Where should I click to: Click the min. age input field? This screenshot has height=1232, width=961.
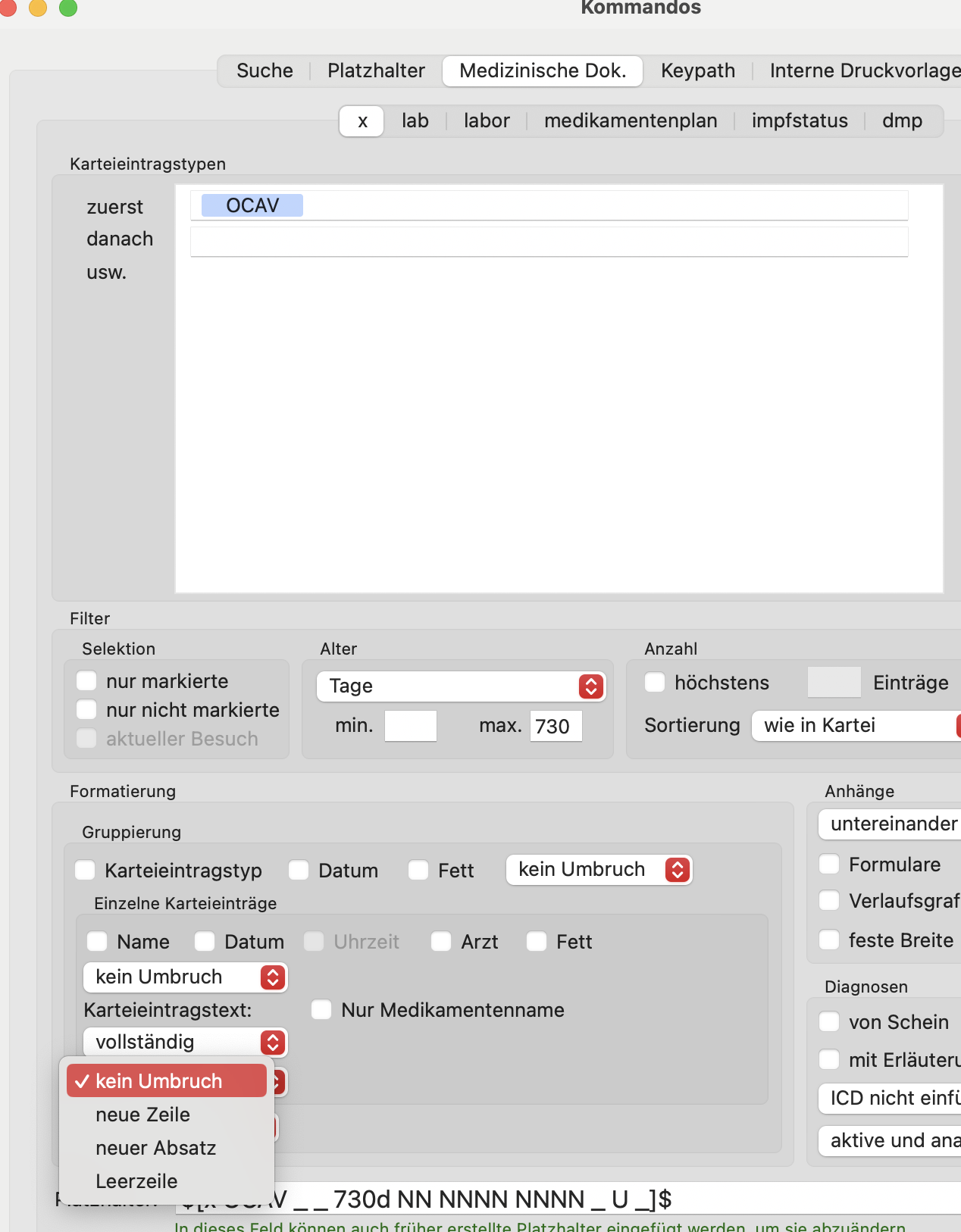pyautogui.click(x=411, y=726)
